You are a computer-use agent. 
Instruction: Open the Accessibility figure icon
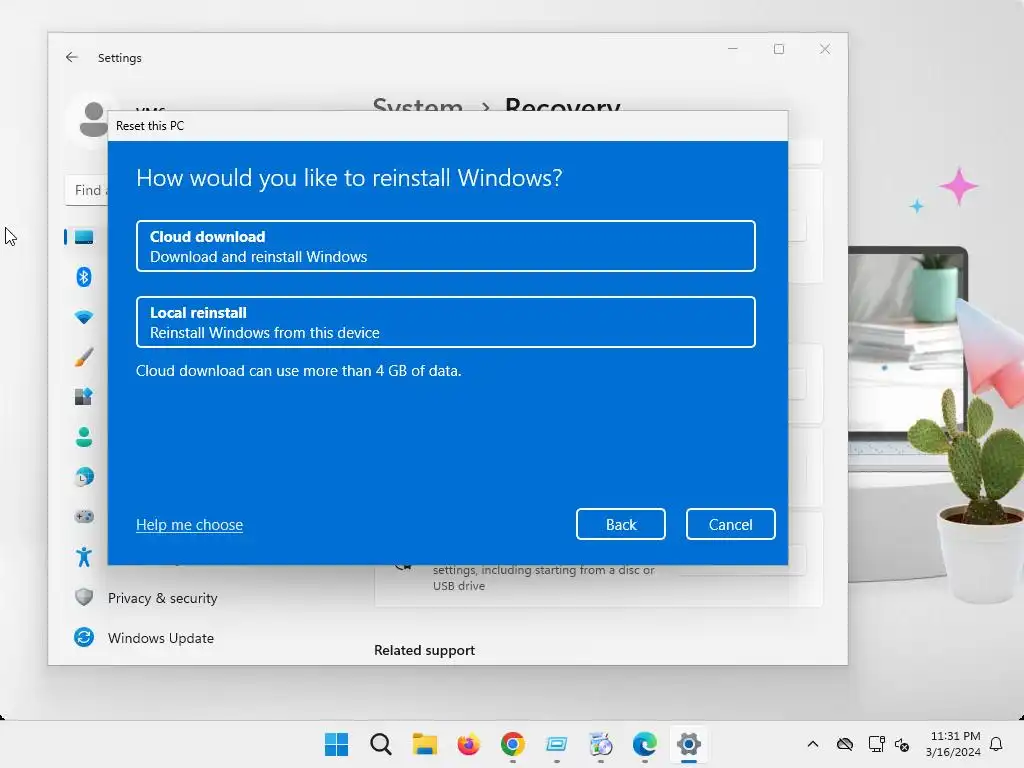[84, 556]
